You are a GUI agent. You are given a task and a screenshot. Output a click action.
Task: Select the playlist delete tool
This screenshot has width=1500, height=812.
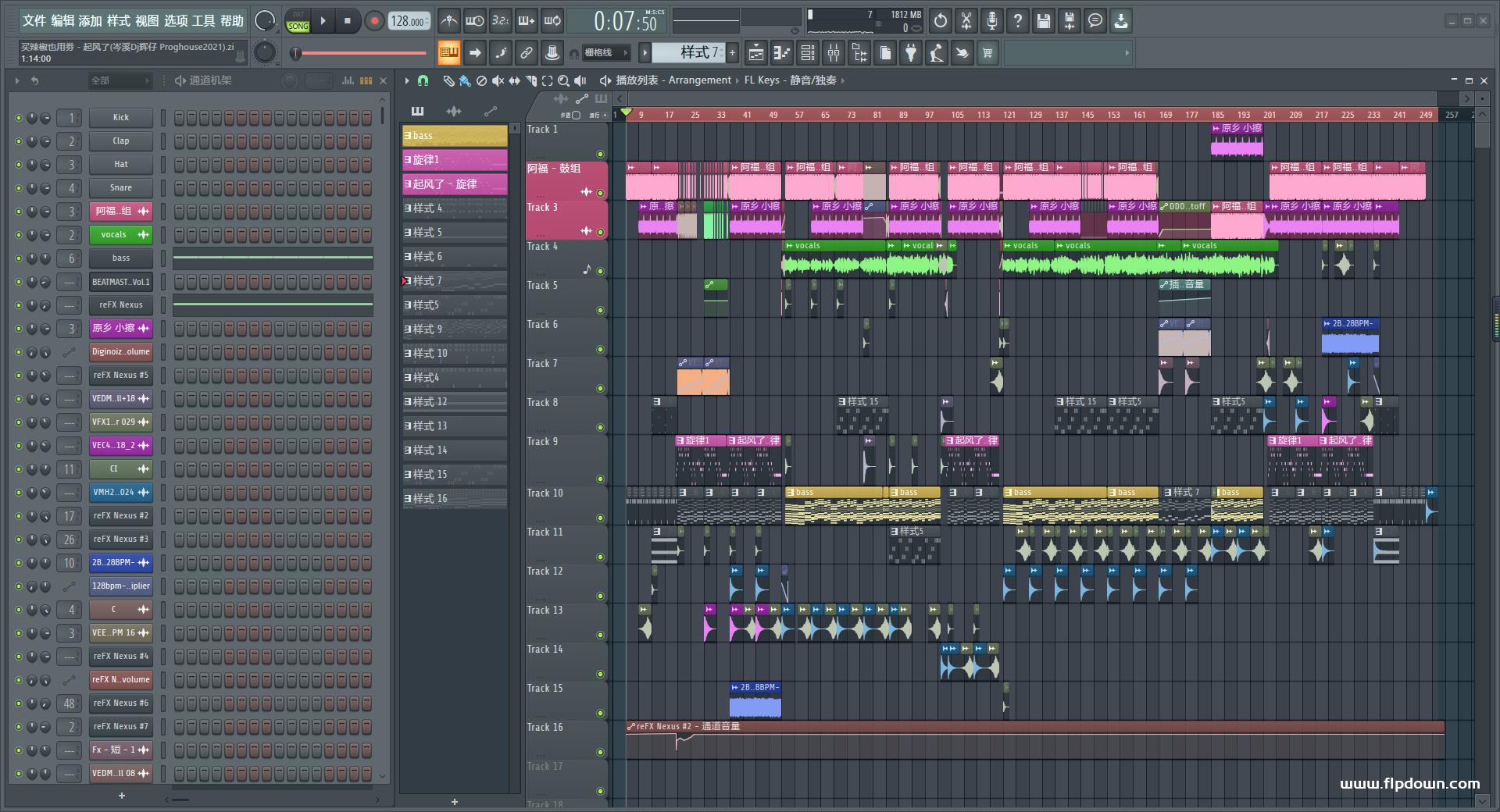(481, 80)
